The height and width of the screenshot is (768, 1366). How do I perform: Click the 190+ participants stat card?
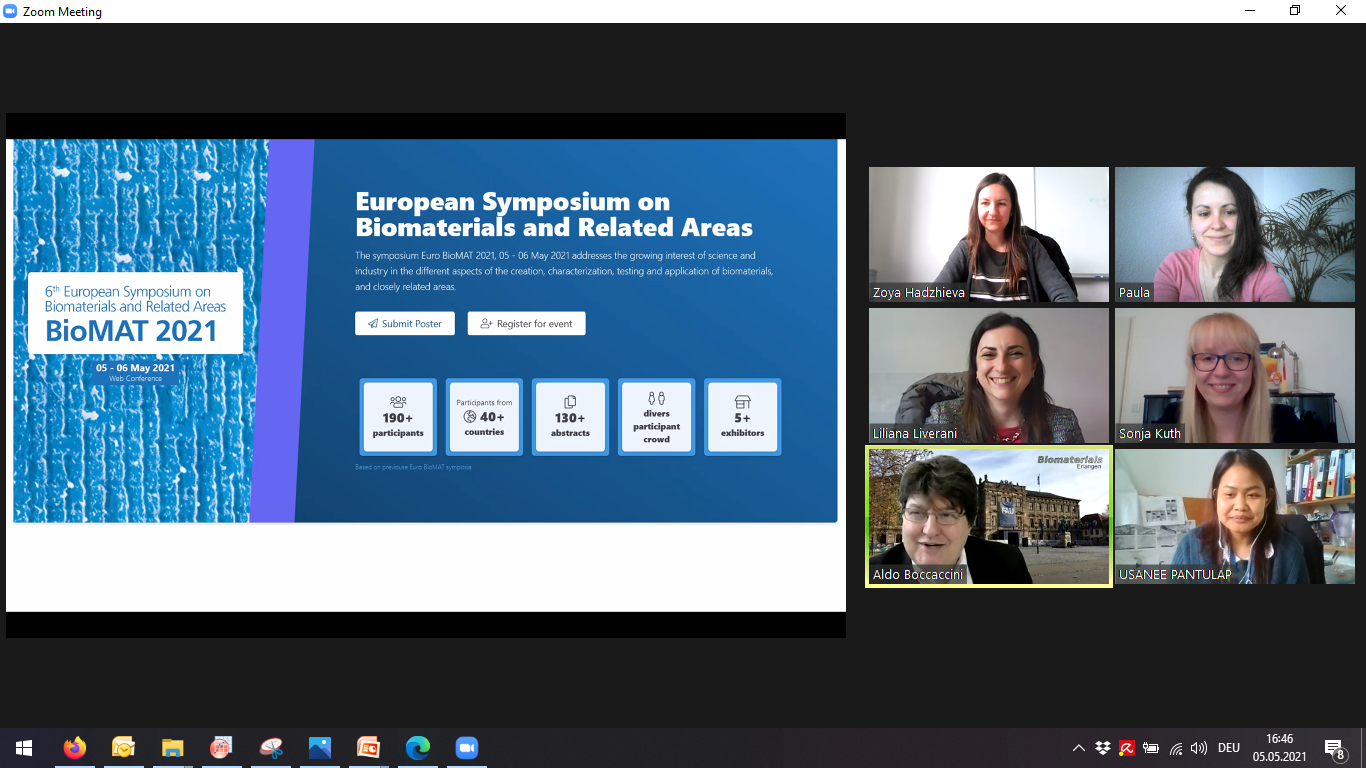coord(398,417)
